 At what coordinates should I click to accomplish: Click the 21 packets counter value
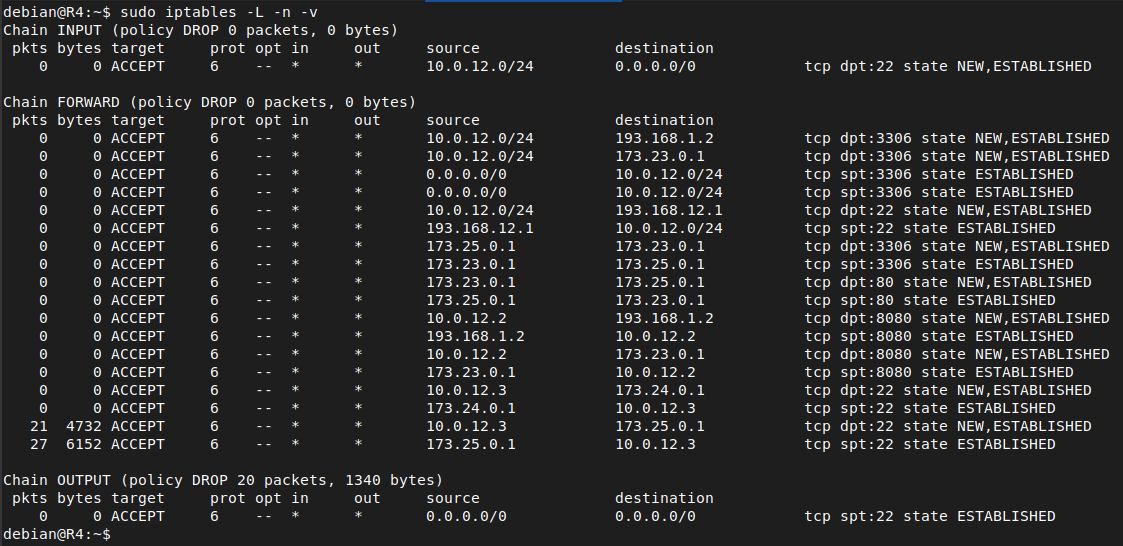pyautogui.click(x=39, y=426)
